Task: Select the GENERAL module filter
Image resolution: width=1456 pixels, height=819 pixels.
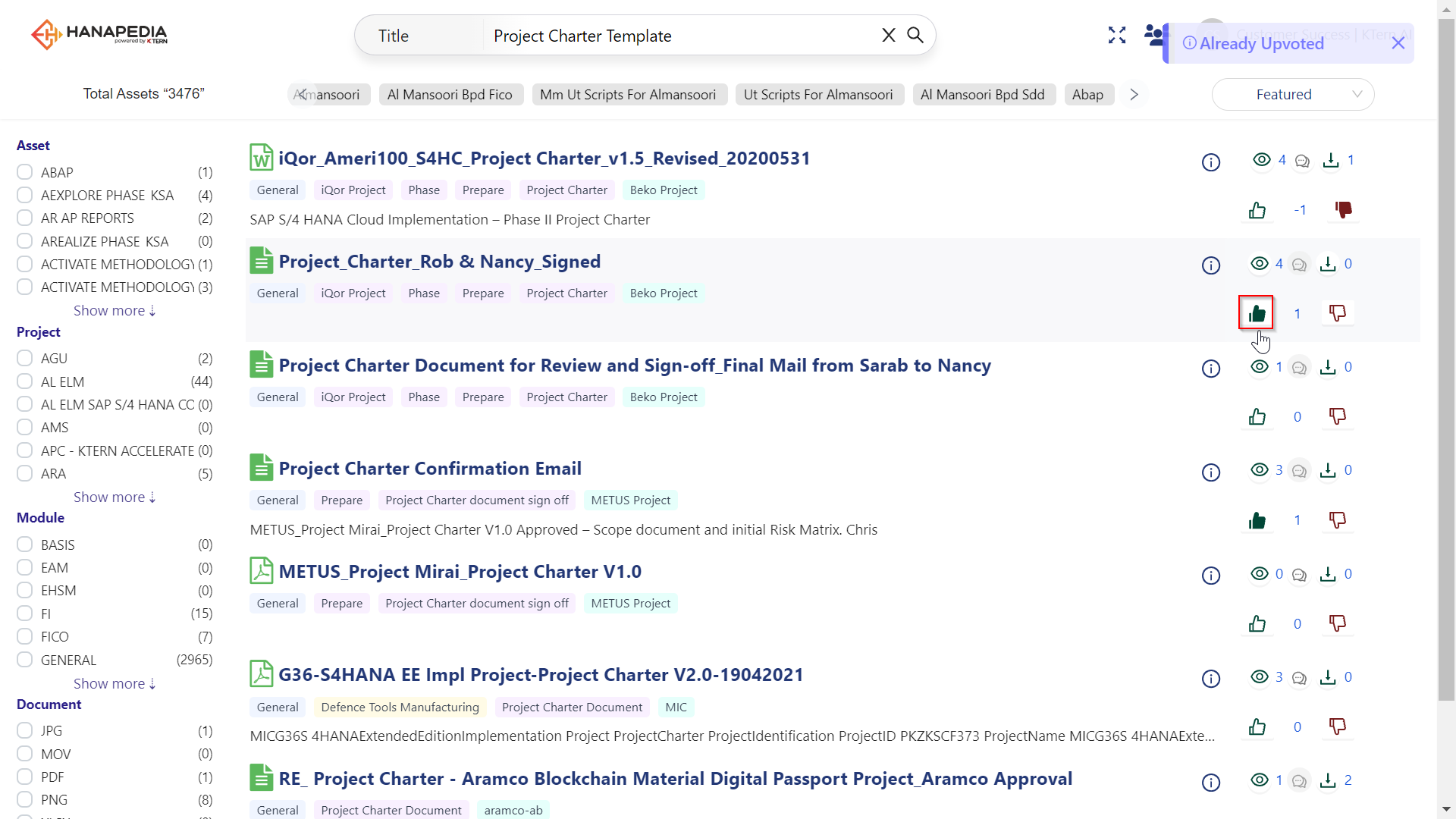Action: tap(25, 660)
